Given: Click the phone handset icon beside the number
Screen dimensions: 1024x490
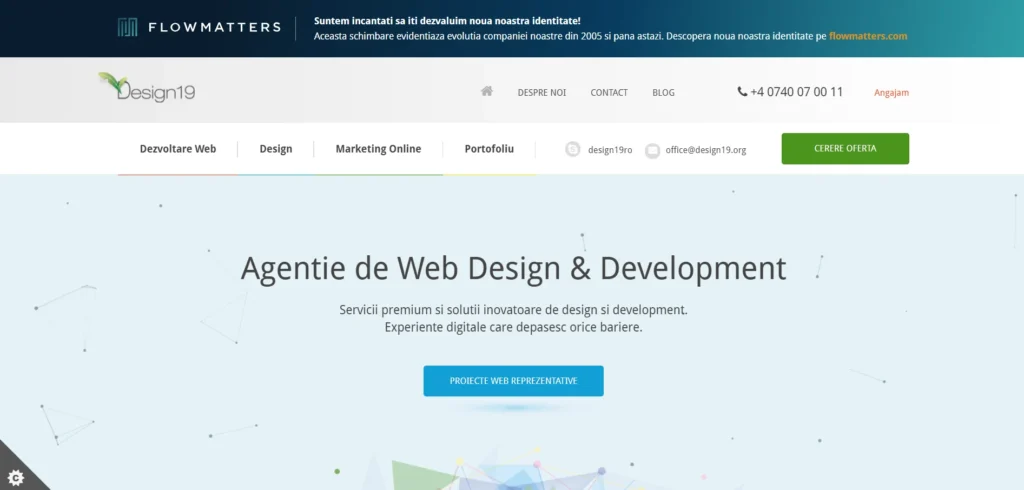Looking at the screenshot, I should [742, 91].
